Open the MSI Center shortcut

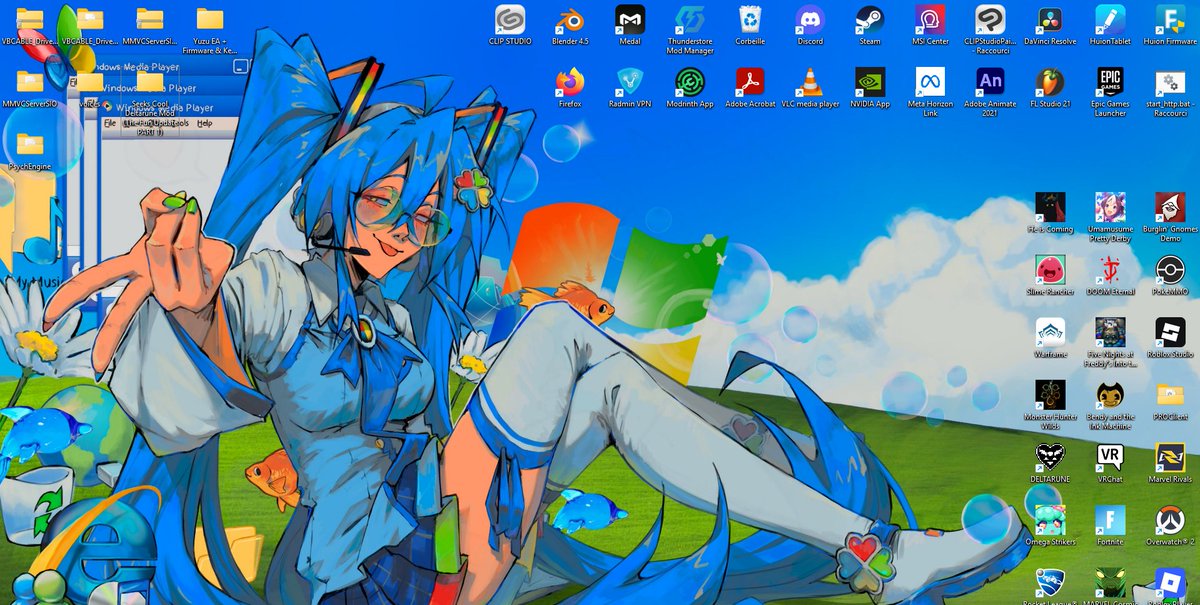pos(930,19)
